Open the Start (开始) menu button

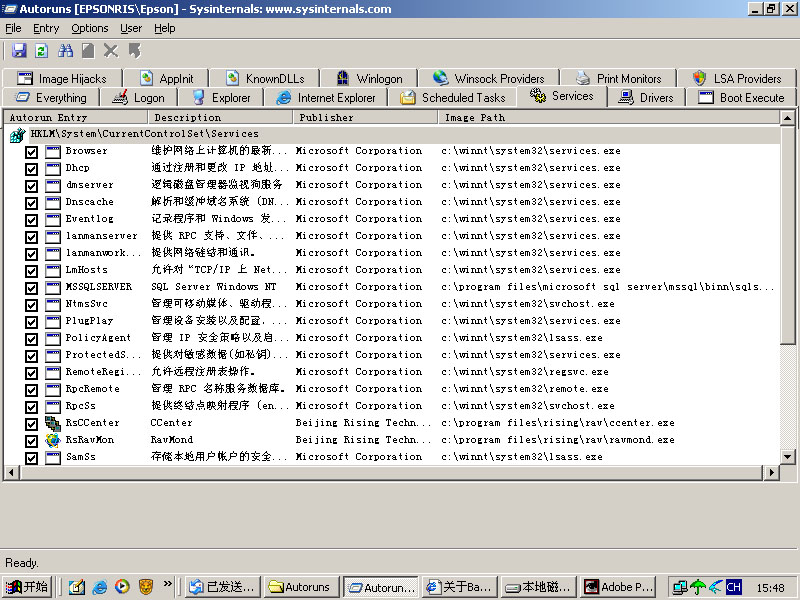pyautogui.click(x=28, y=587)
